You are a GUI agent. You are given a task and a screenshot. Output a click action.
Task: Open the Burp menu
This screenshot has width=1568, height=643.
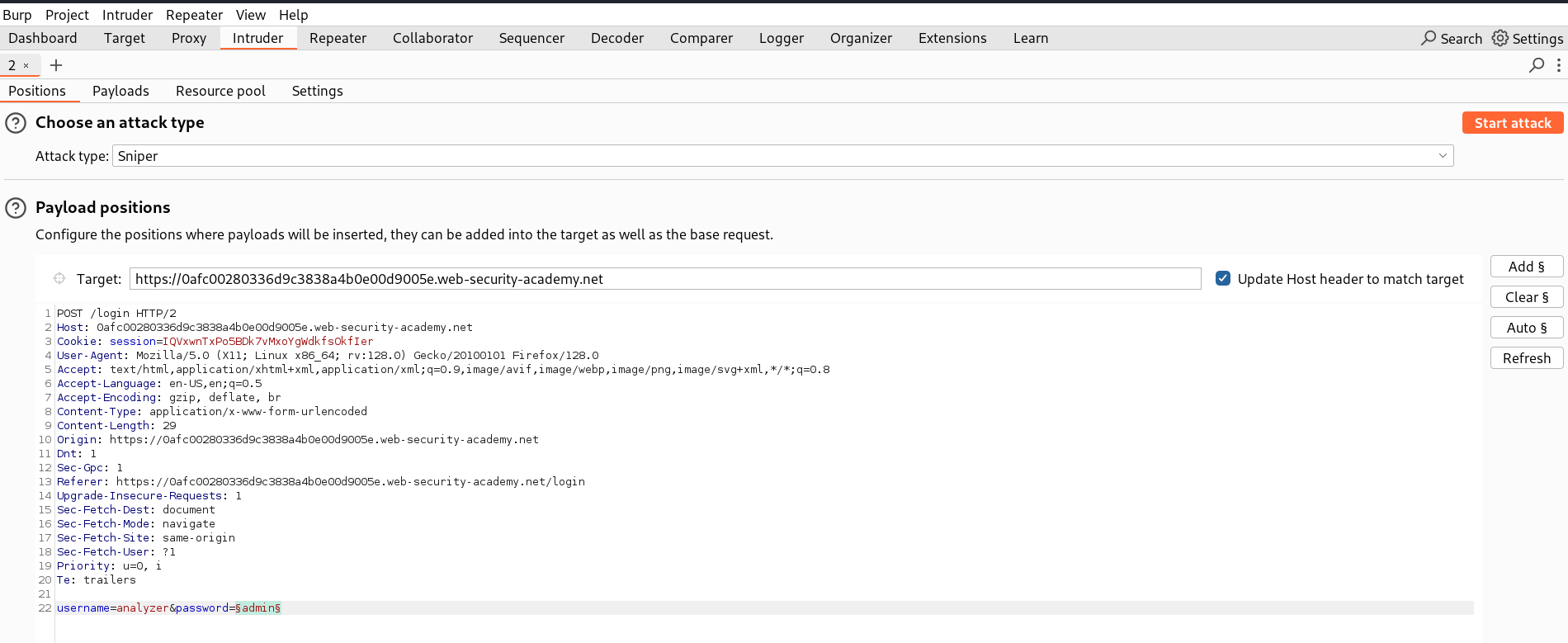click(17, 15)
